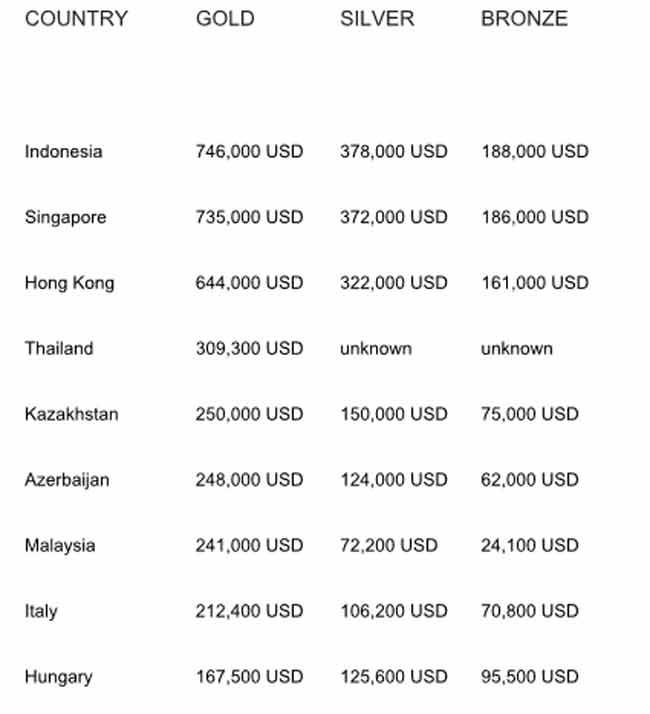
Task: Click the Hong Kong country name
Action: (x=69, y=283)
